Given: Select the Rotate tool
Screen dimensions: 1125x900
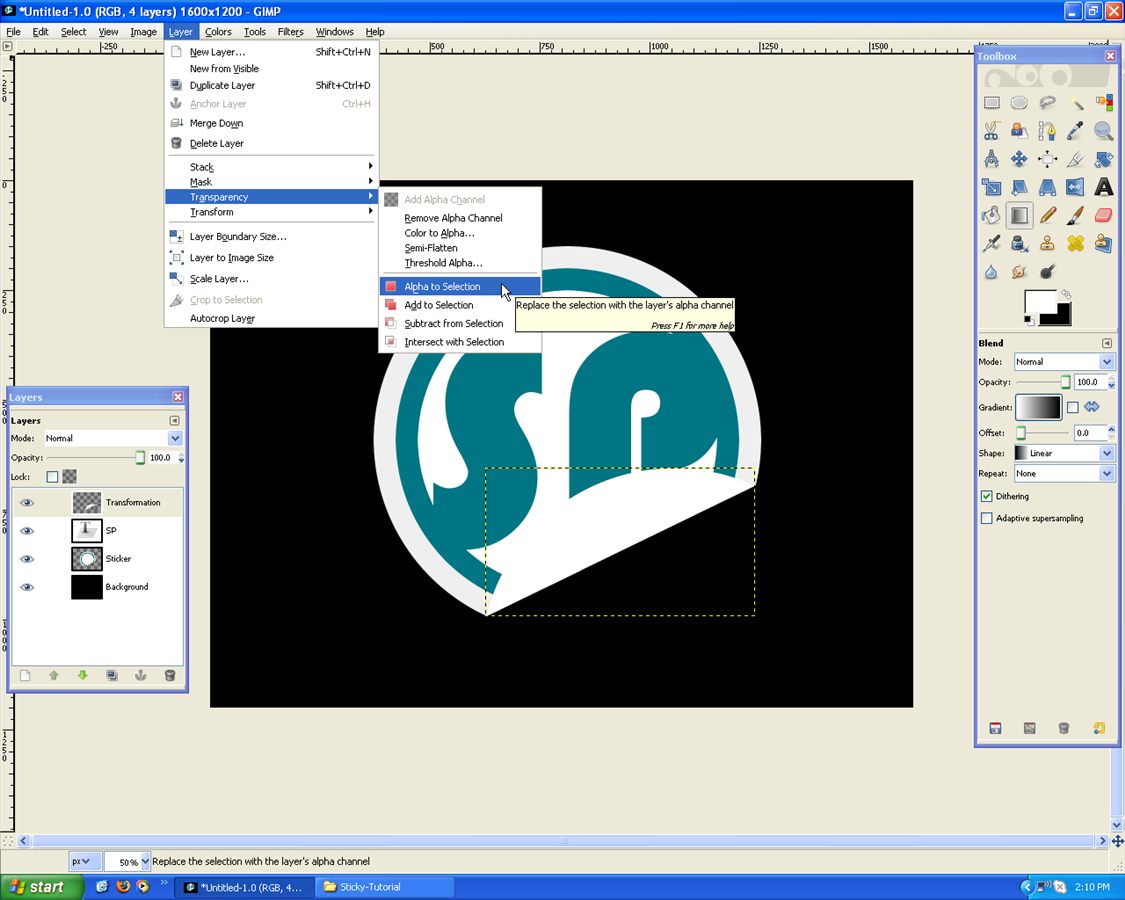Looking at the screenshot, I should tap(1103, 159).
